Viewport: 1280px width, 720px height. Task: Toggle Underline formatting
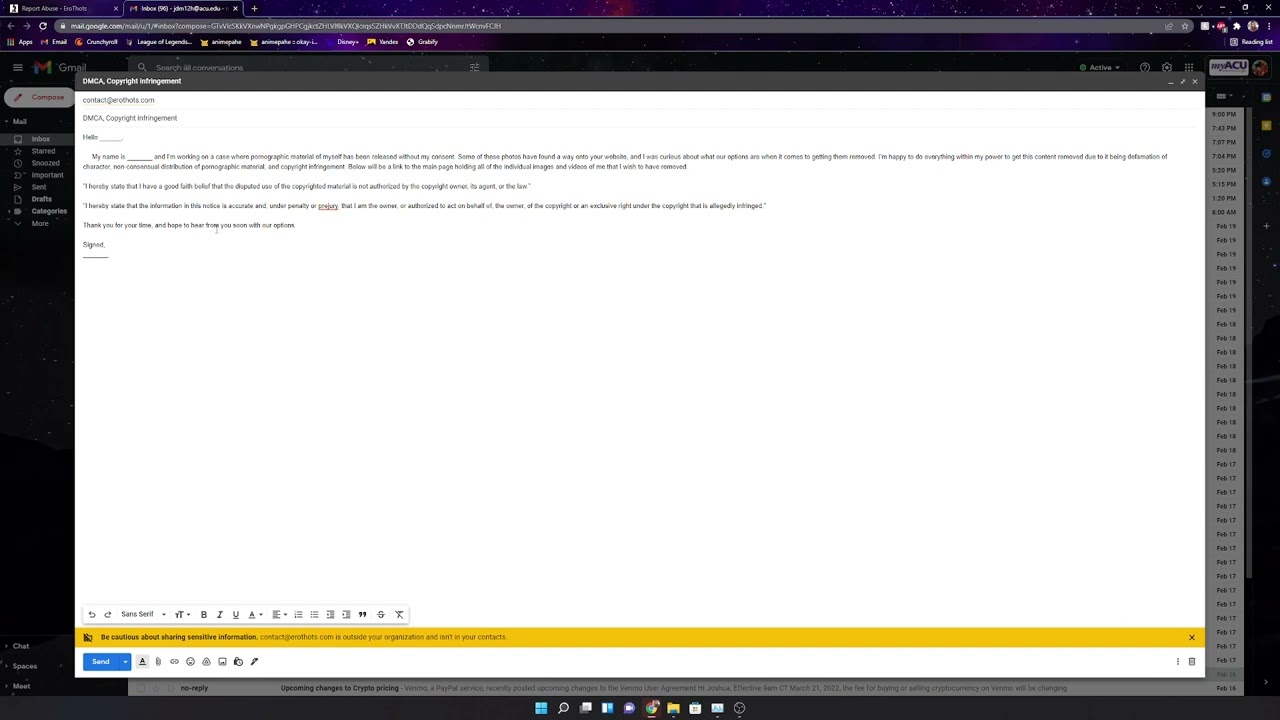pos(236,615)
